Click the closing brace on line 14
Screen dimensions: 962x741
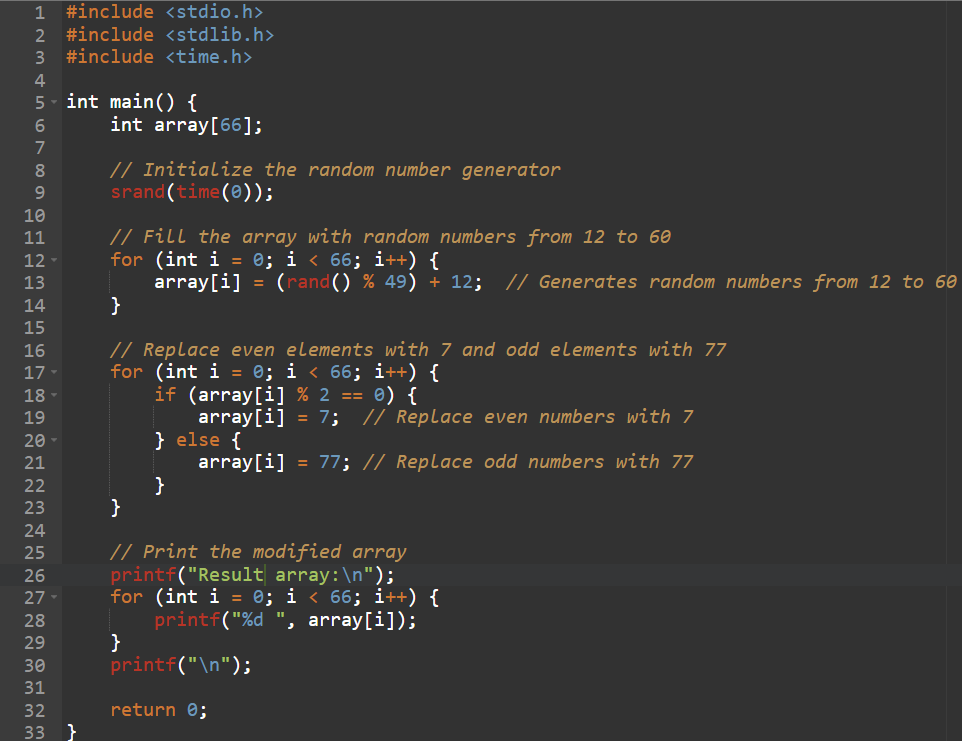[x=115, y=305]
